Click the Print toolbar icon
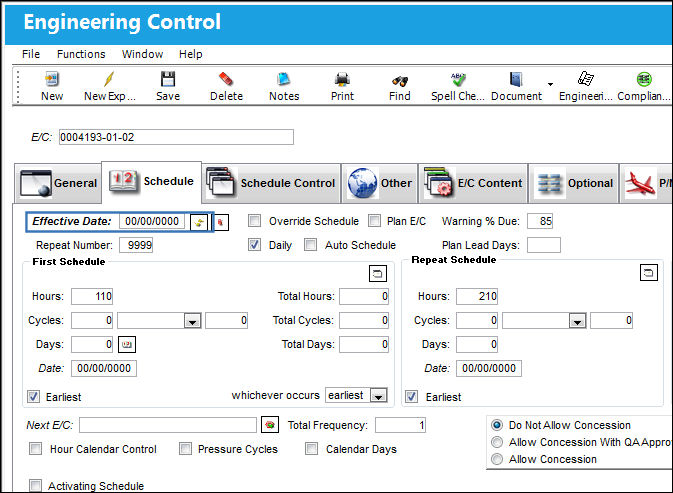Screen dimensions: 673x493 [x=342, y=79]
